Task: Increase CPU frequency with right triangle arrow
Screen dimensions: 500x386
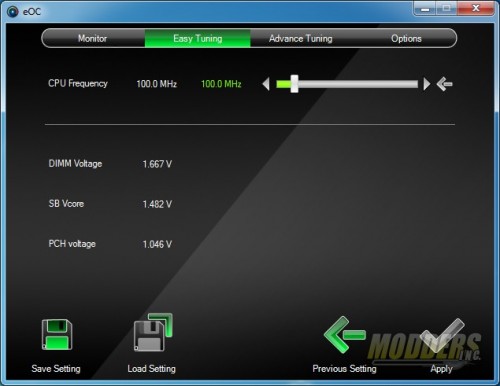Action: tap(427, 84)
